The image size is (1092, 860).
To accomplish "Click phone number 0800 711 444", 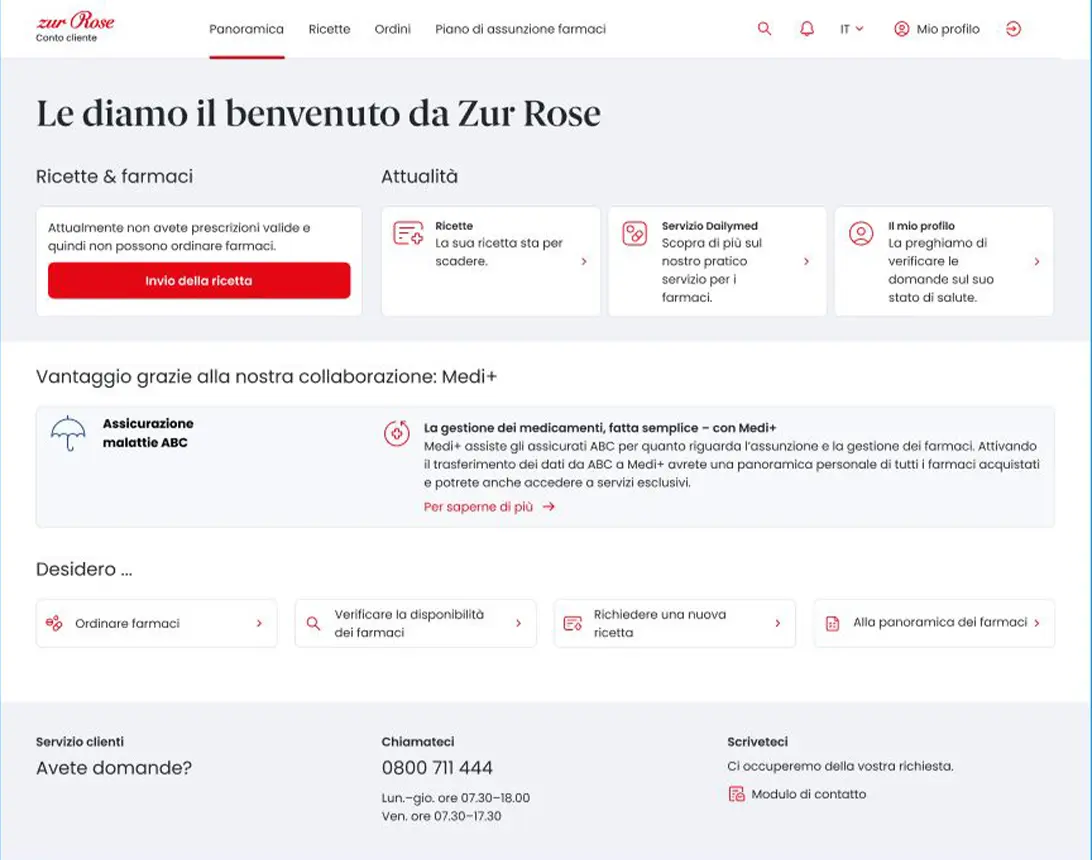I will (437, 767).
